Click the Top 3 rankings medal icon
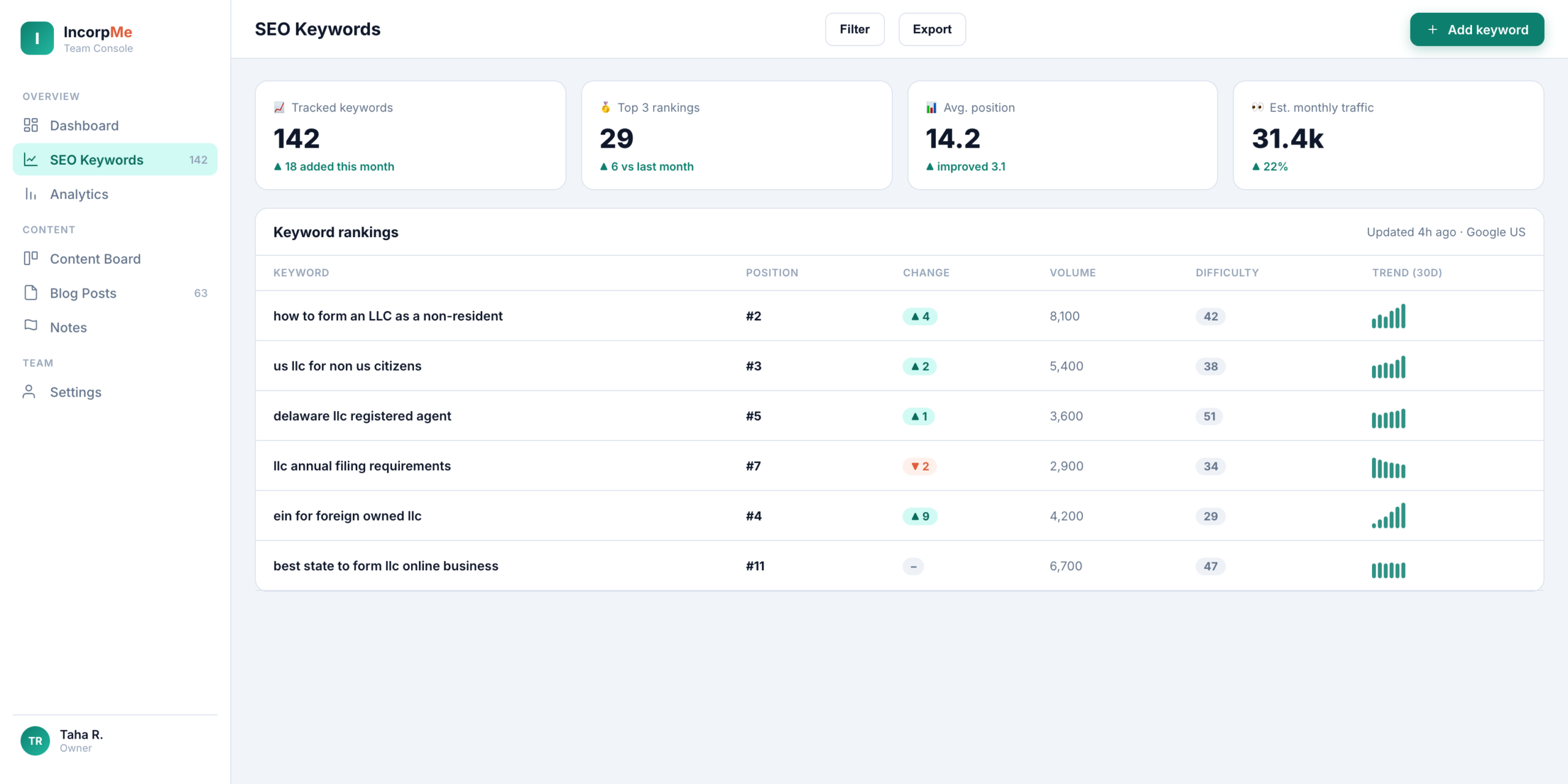Viewport: 1568px width, 784px height. click(x=605, y=108)
